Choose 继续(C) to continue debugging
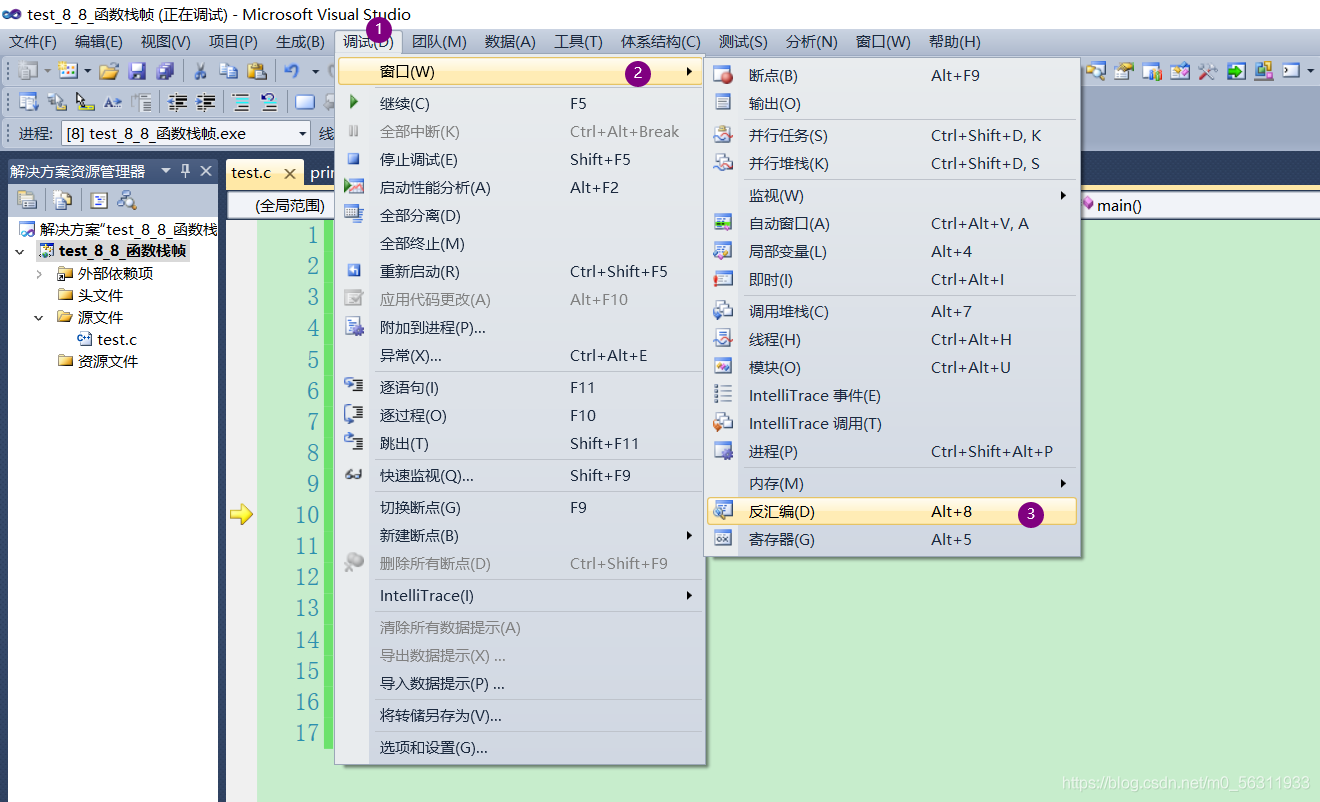The width and height of the screenshot is (1320, 802). (519, 103)
